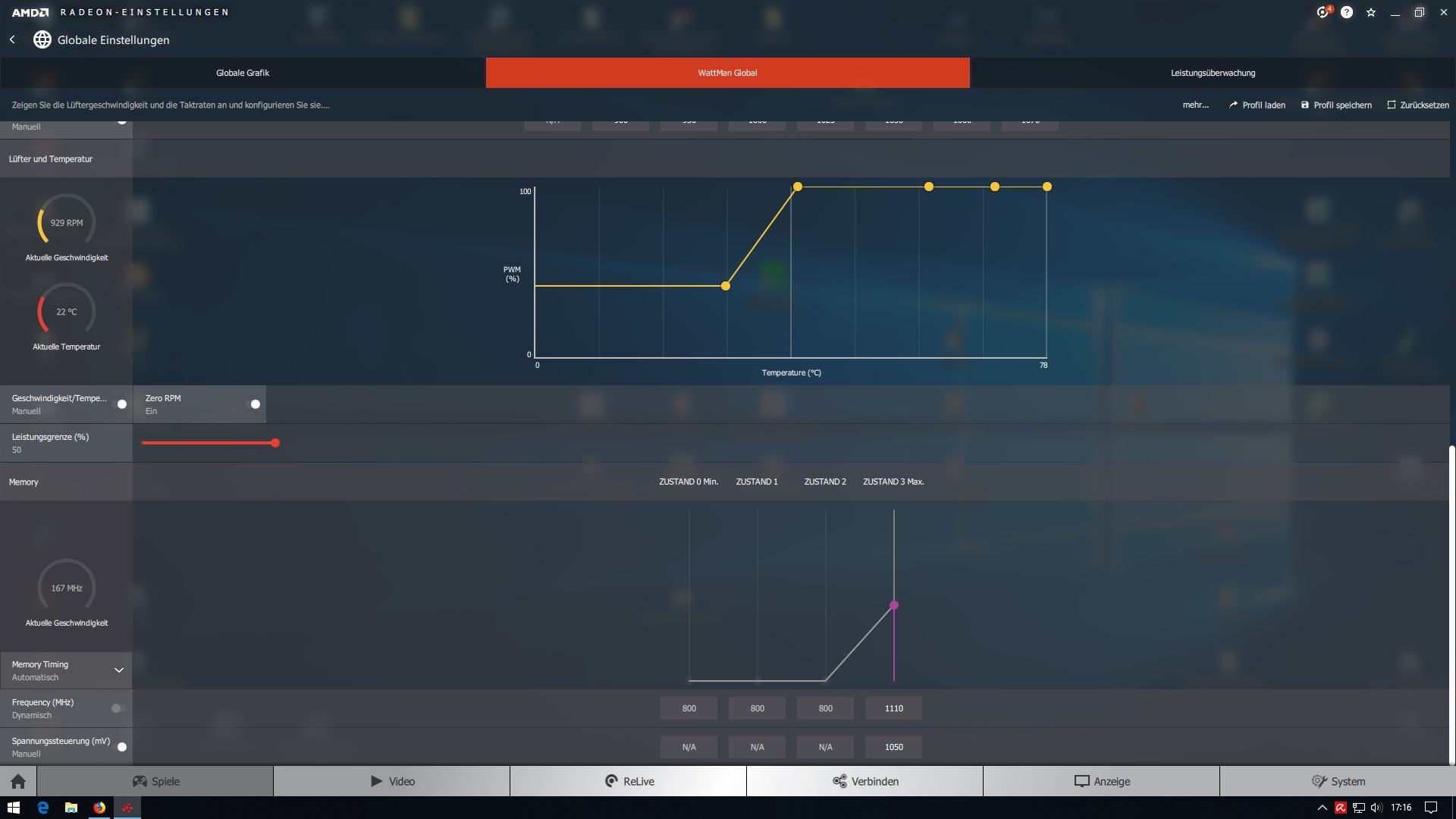Click Zurücksetzen to reset settings
The image size is (1456, 819).
point(1418,105)
